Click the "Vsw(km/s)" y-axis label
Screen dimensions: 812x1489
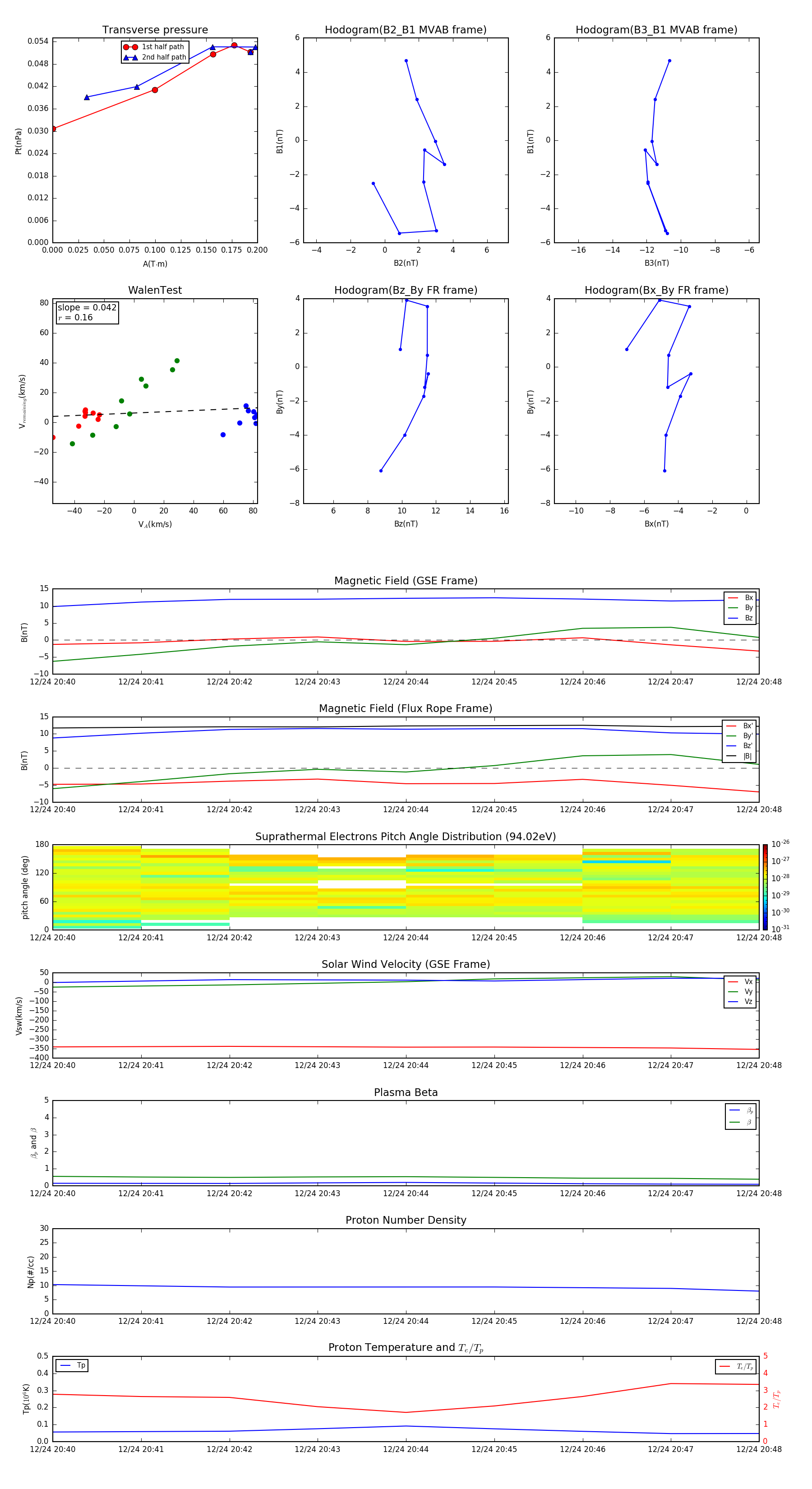click(x=18, y=1015)
